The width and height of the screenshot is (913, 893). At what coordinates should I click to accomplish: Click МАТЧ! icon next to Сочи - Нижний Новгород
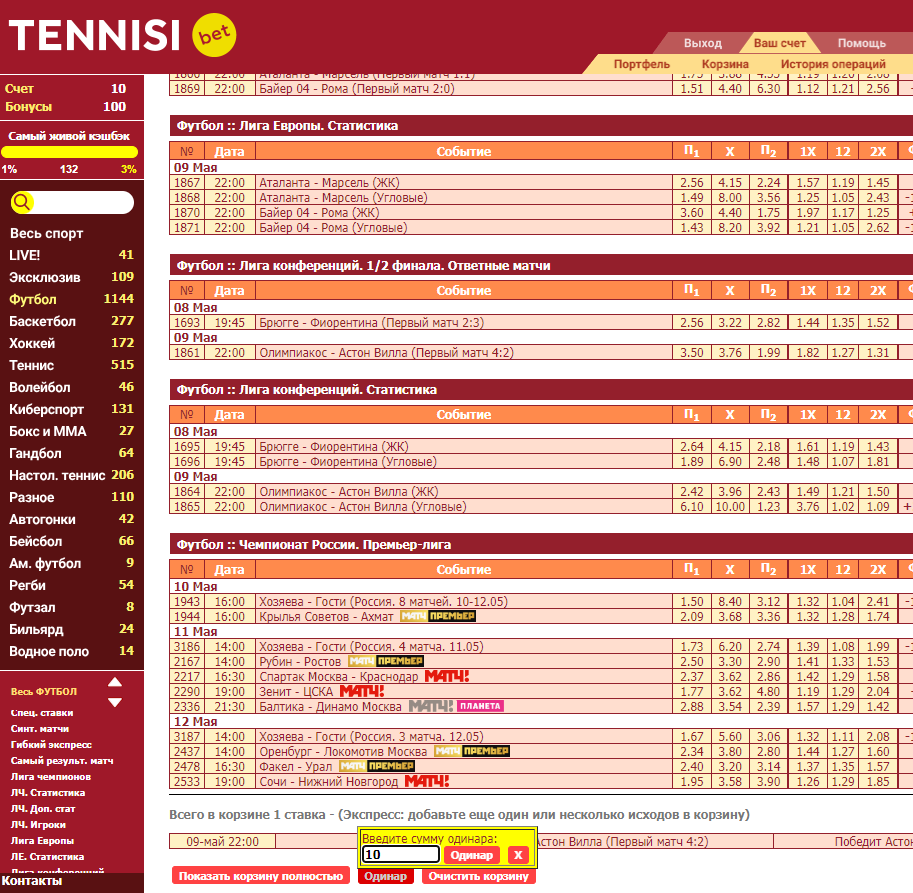[x=427, y=781]
